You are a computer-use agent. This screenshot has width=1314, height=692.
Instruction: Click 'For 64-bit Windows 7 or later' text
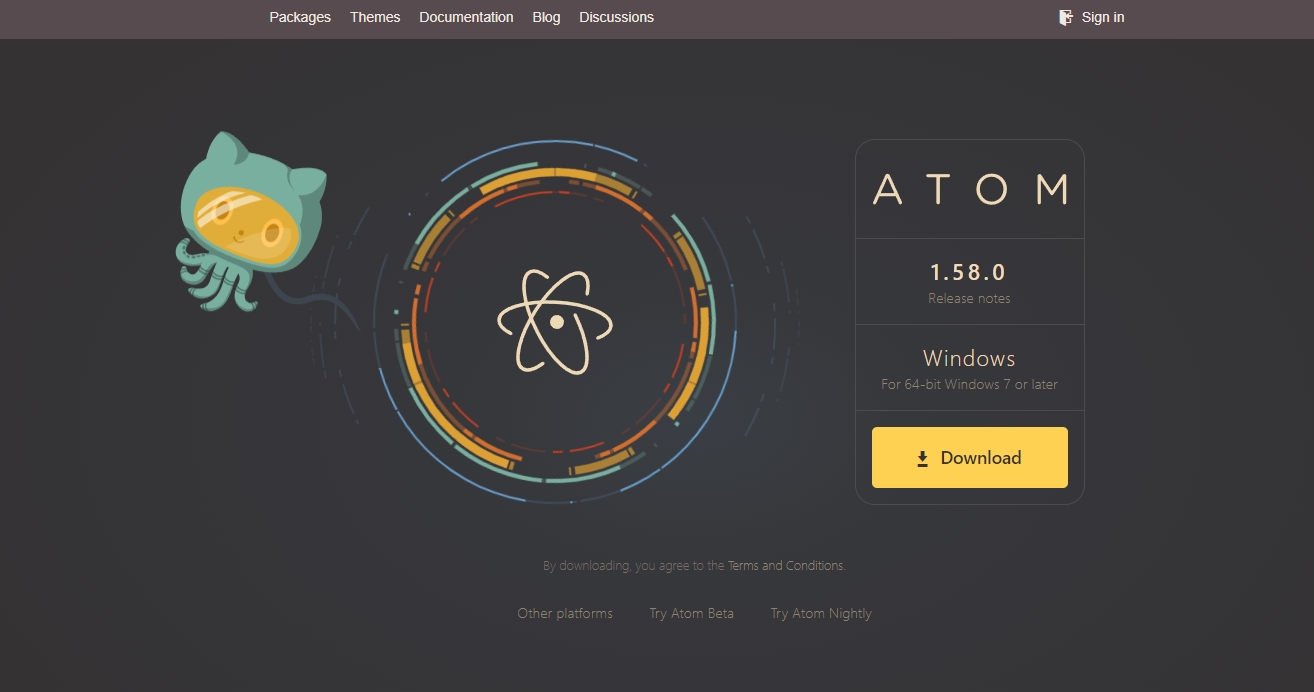coord(969,384)
